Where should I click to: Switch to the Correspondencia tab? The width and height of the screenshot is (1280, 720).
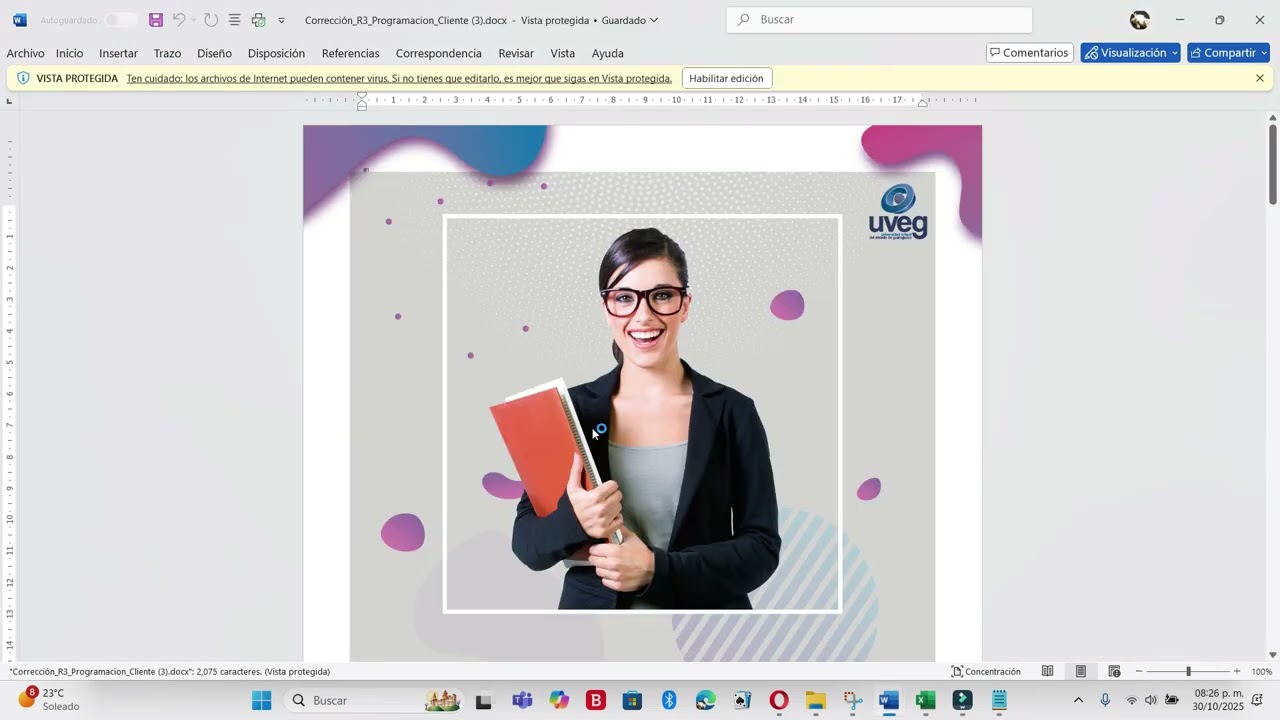(x=439, y=53)
